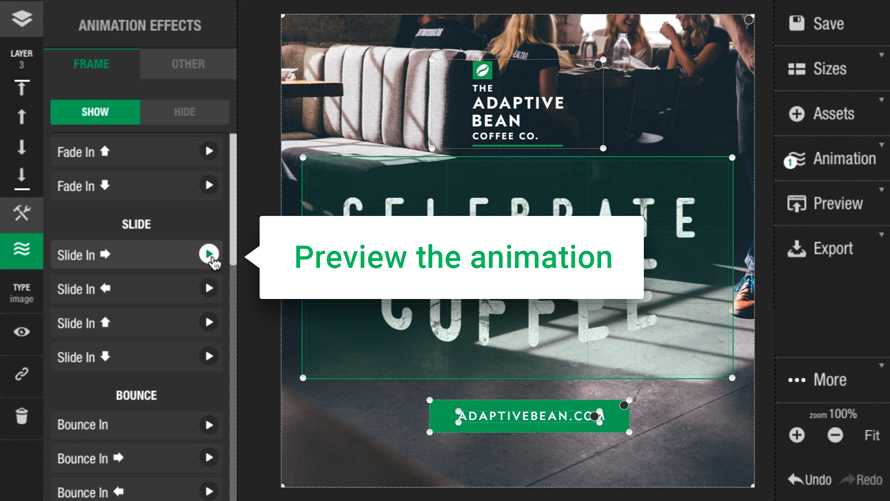890x501 pixels.
Task: Choose Slide In up effect
Action: [136, 323]
